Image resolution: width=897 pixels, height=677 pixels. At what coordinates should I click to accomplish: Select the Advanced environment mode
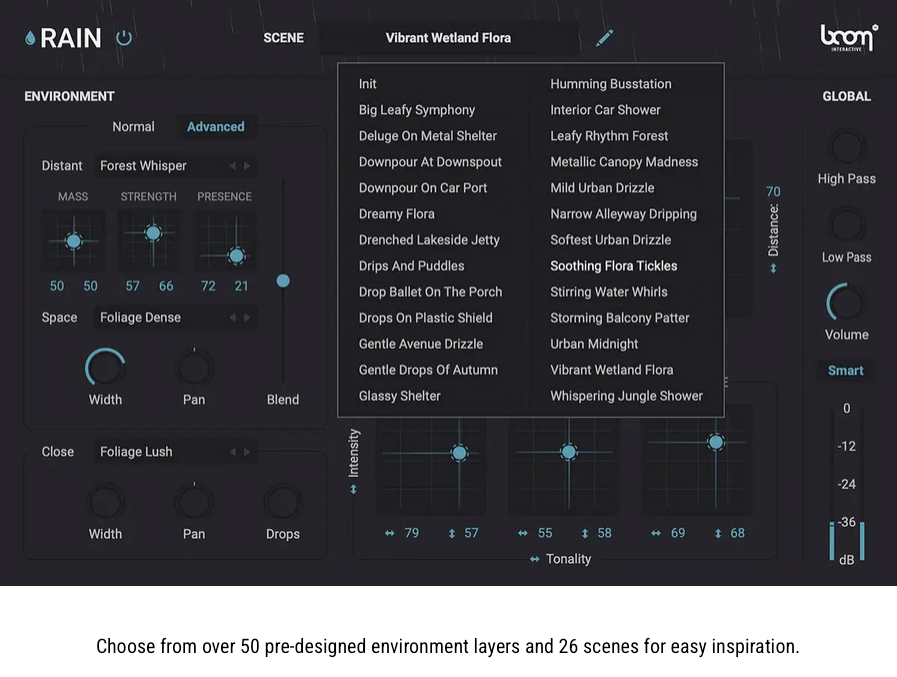click(215, 127)
